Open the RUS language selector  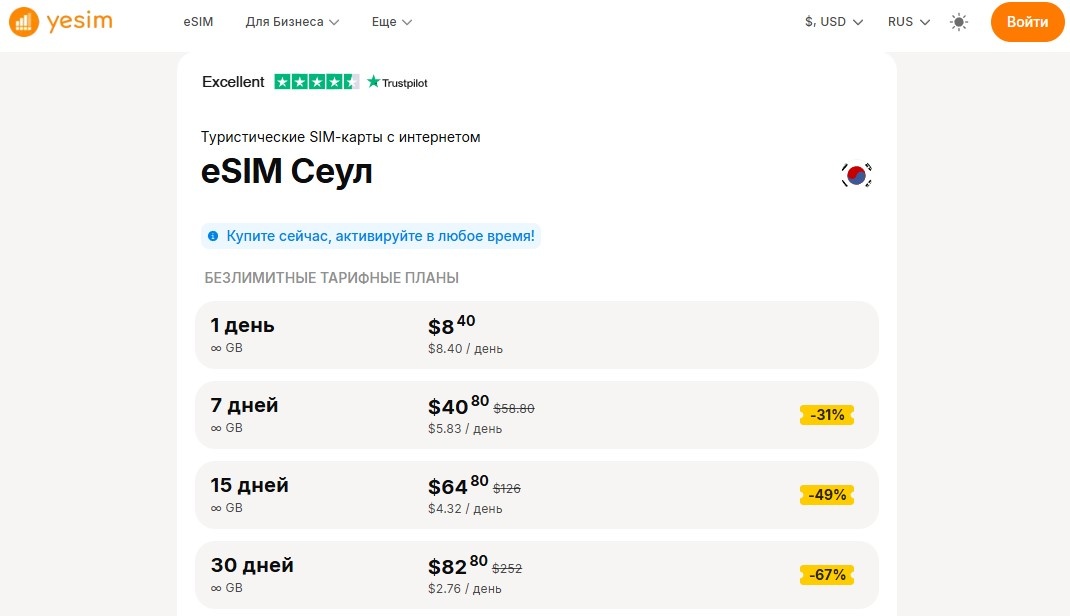point(909,22)
